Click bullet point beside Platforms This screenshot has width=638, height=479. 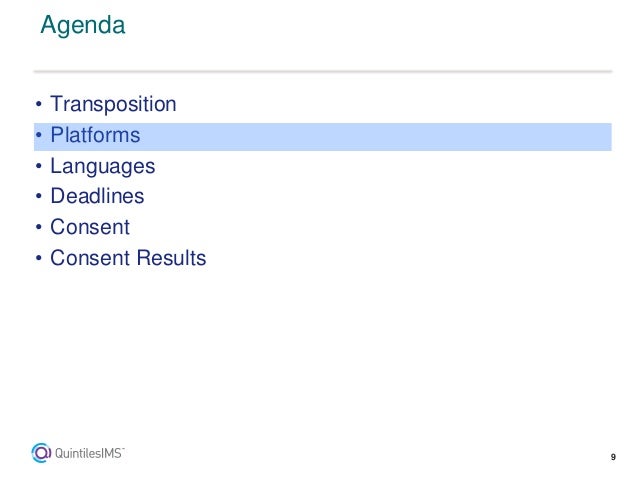[39, 135]
